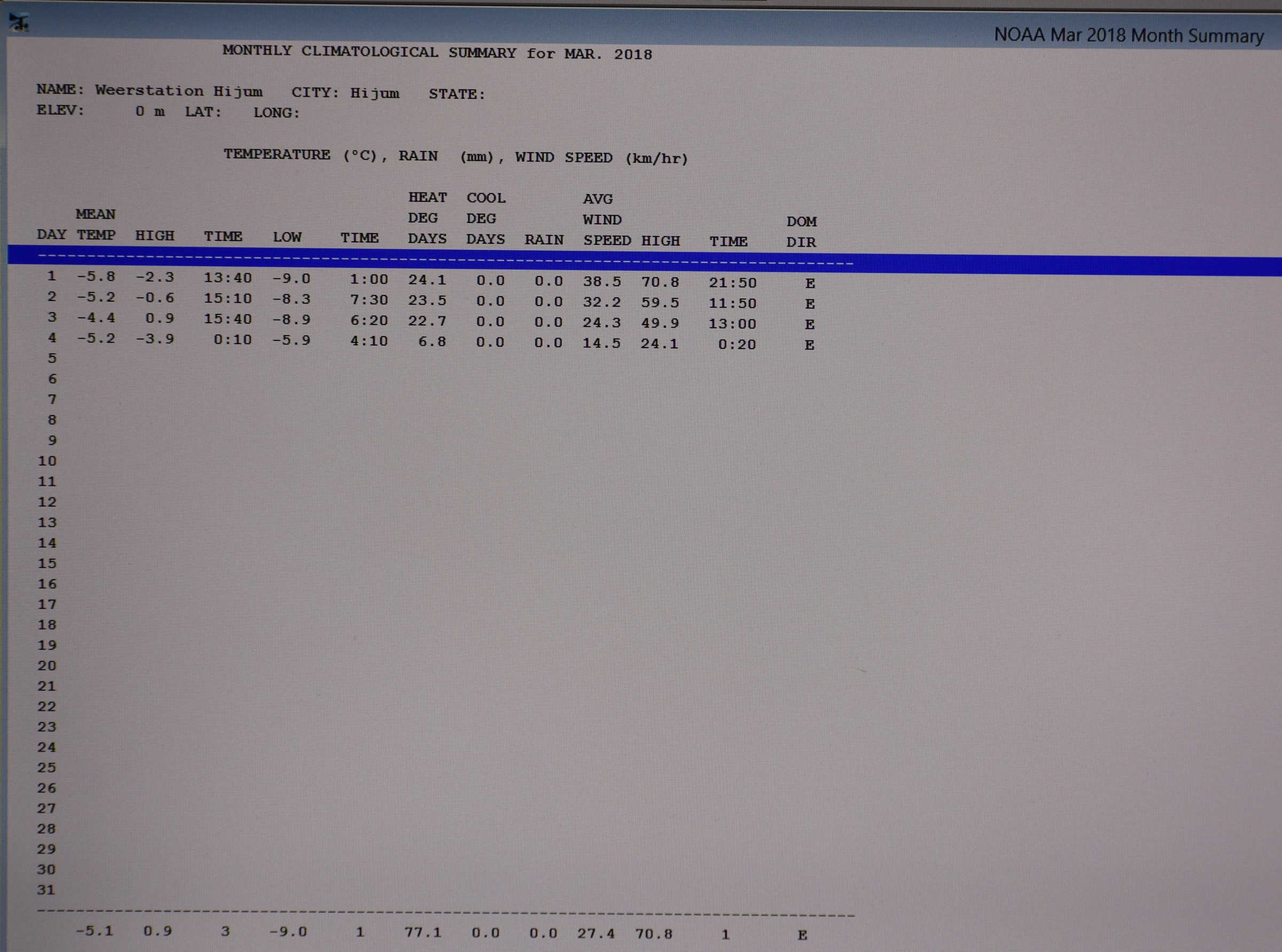The image size is (1282, 952).
Task: Select the 'ELEV:' label
Action: coord(60,110)
